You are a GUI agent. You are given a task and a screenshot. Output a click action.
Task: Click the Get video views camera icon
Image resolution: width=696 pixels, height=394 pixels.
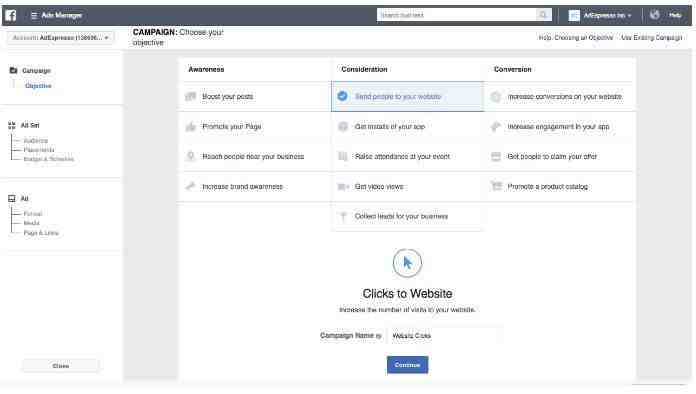point(343,187)
